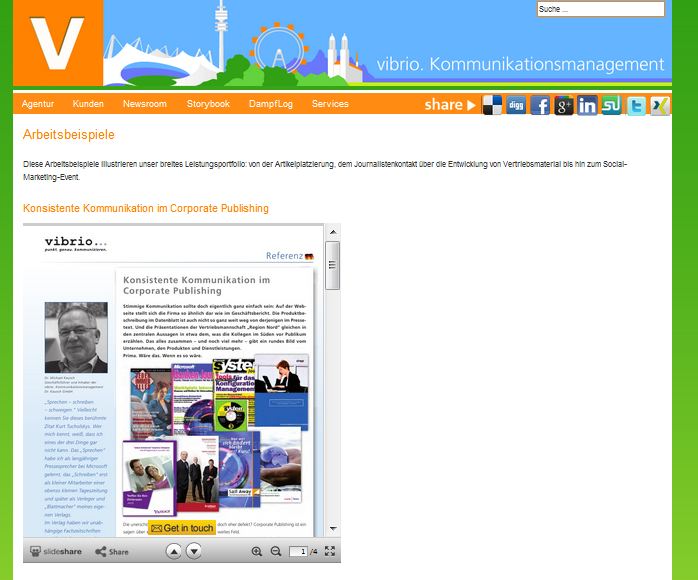Click the scroll up arrow of the viewer
This screenshot has height=580, width=698.
pyautogui.click(x=333, y=232)
